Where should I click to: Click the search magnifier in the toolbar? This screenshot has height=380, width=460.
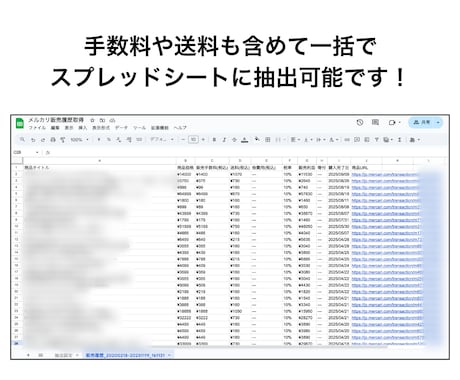pos(22,140)
